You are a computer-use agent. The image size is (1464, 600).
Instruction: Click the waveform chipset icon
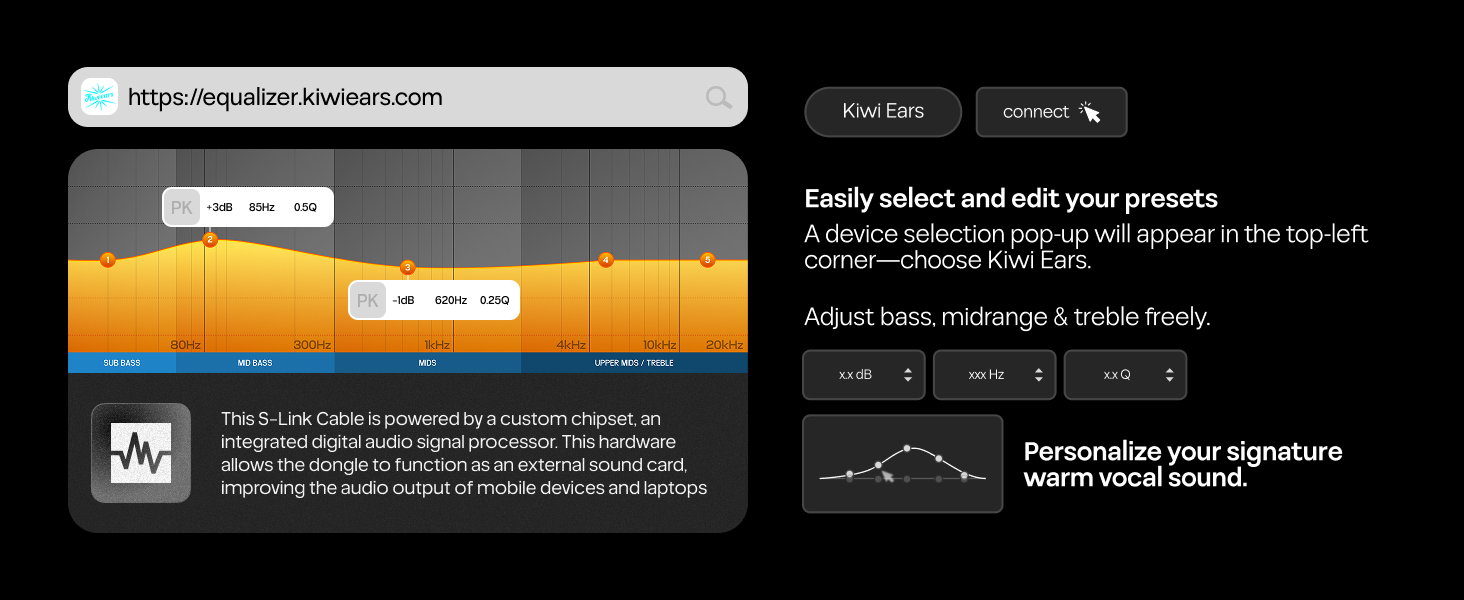pos(141,453)
